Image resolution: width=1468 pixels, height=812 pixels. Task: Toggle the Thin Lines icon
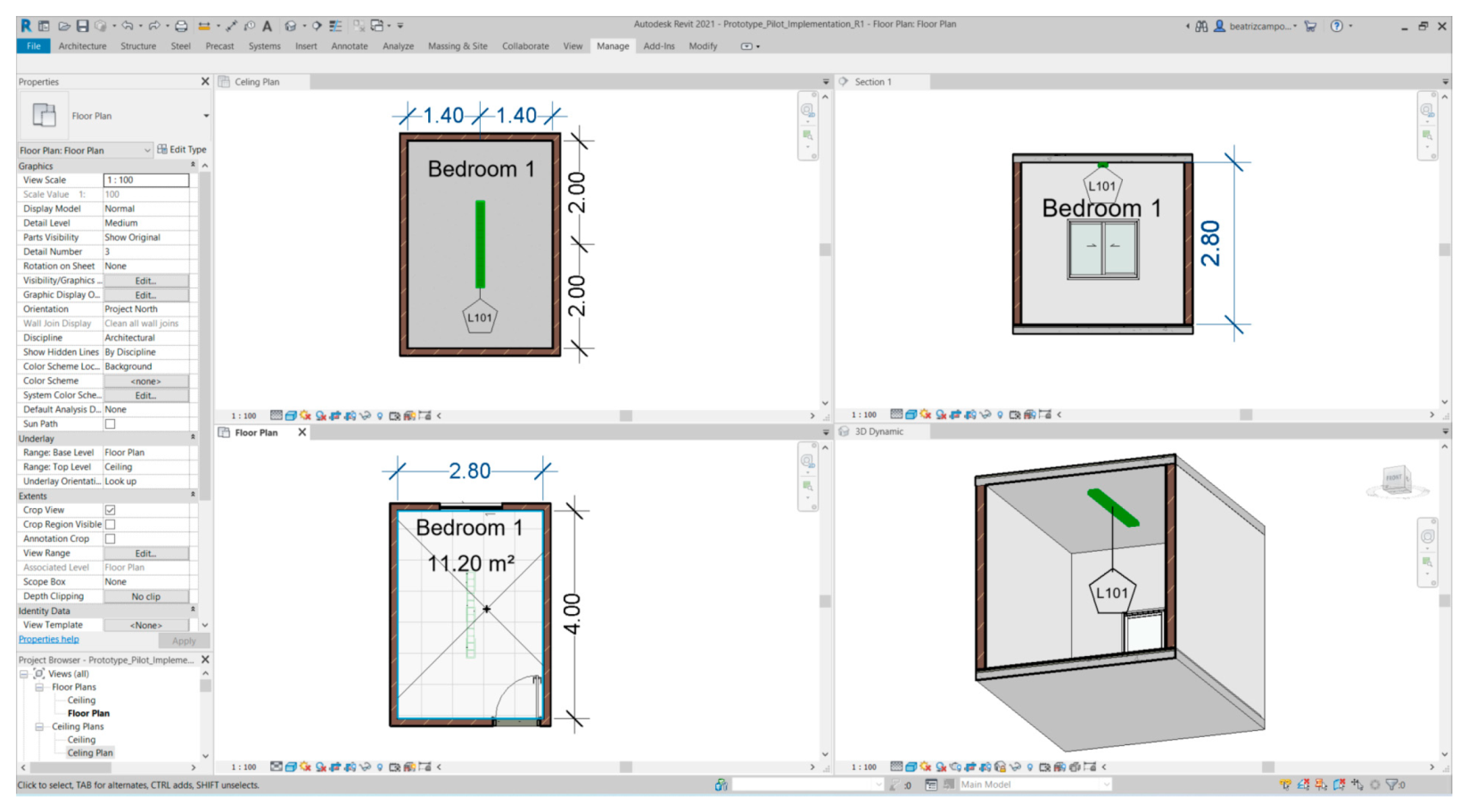[335, 26]
